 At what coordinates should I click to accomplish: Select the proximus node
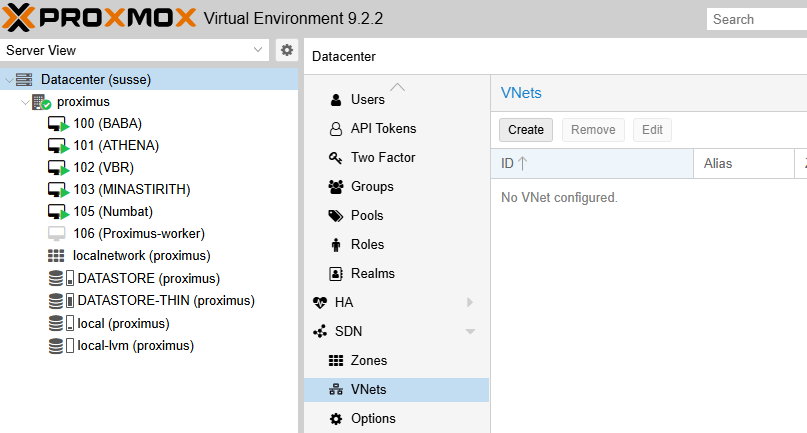click(83, 102)
